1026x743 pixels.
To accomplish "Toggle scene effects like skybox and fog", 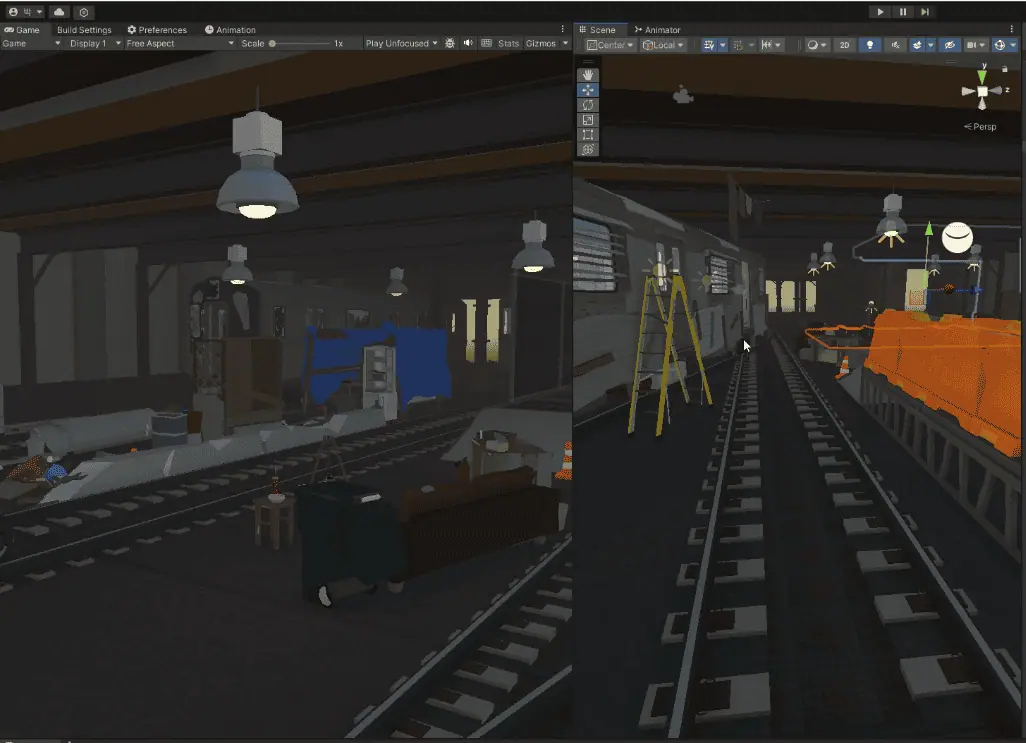I will point(917,45).
